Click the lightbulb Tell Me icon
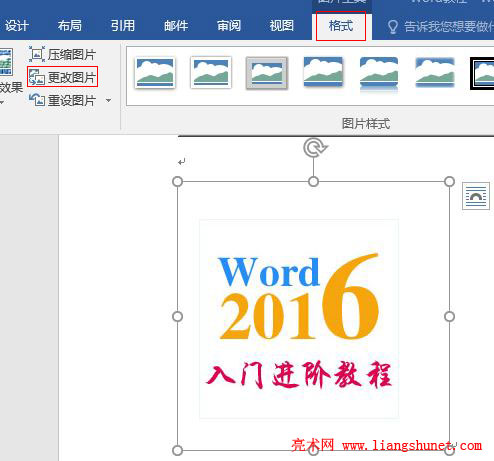Image resolution: width=494 pixels, height=461 pixels. [393, 27]
